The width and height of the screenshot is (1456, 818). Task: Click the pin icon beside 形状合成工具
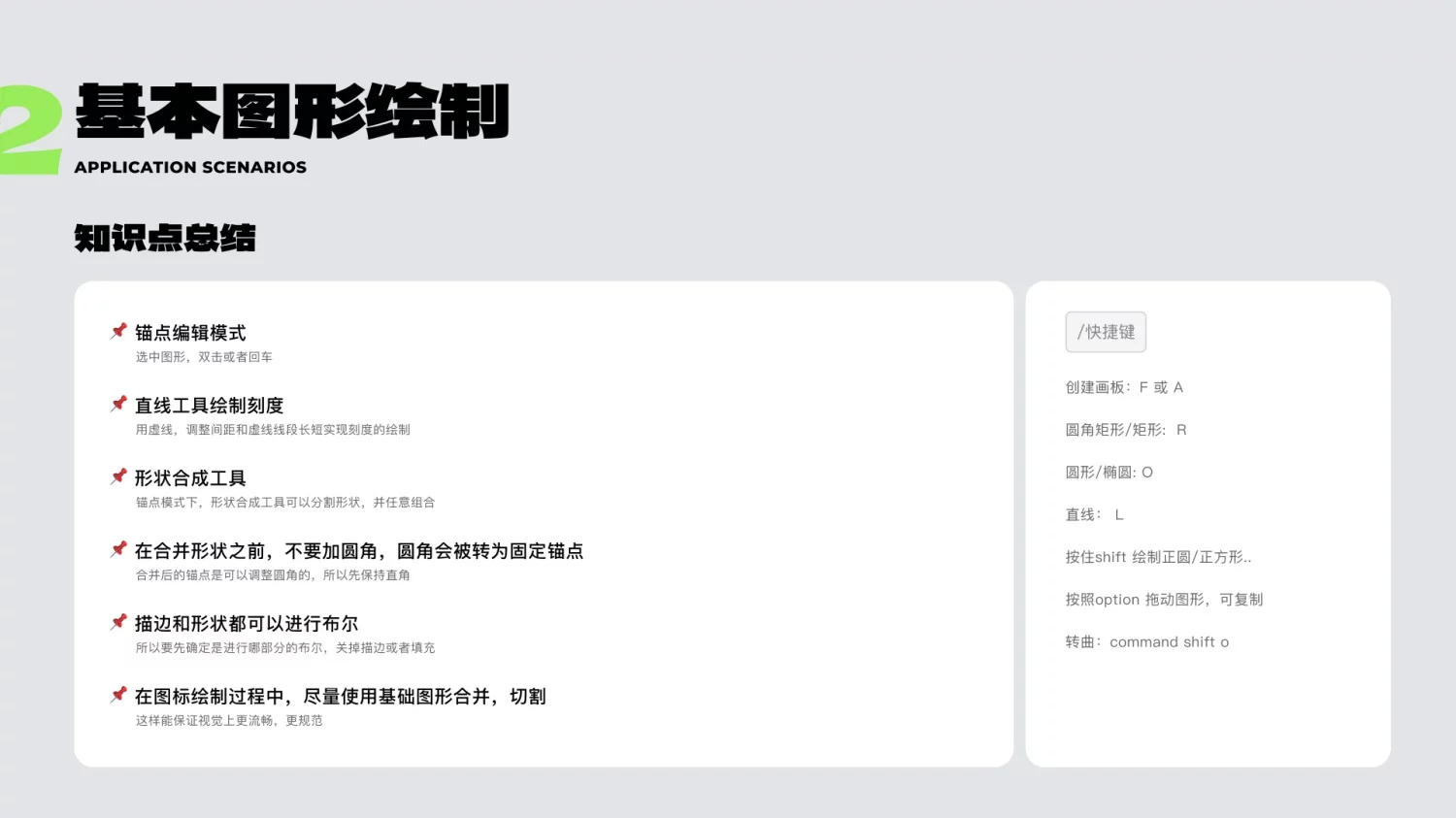tap(118, 475)
